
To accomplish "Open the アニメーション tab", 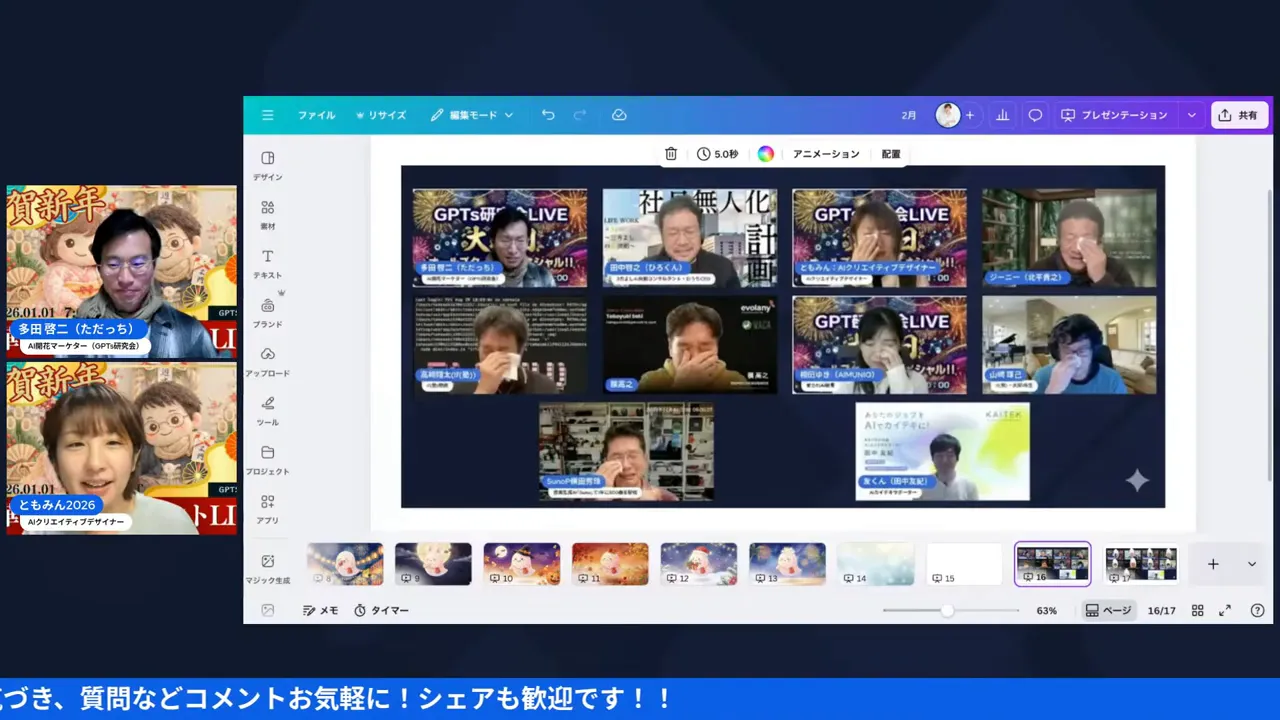I will pos(825,154).
